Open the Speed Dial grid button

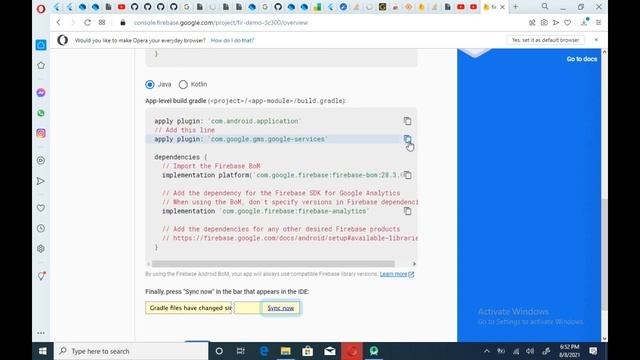(102, 22)
